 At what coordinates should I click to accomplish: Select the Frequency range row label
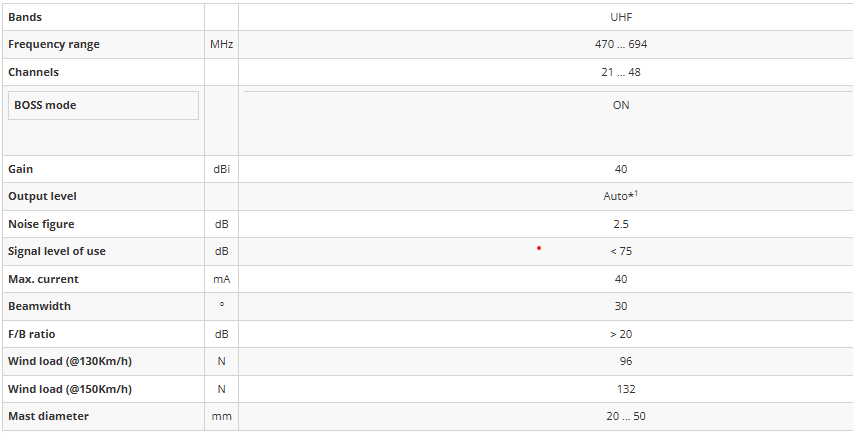point(54,45)
